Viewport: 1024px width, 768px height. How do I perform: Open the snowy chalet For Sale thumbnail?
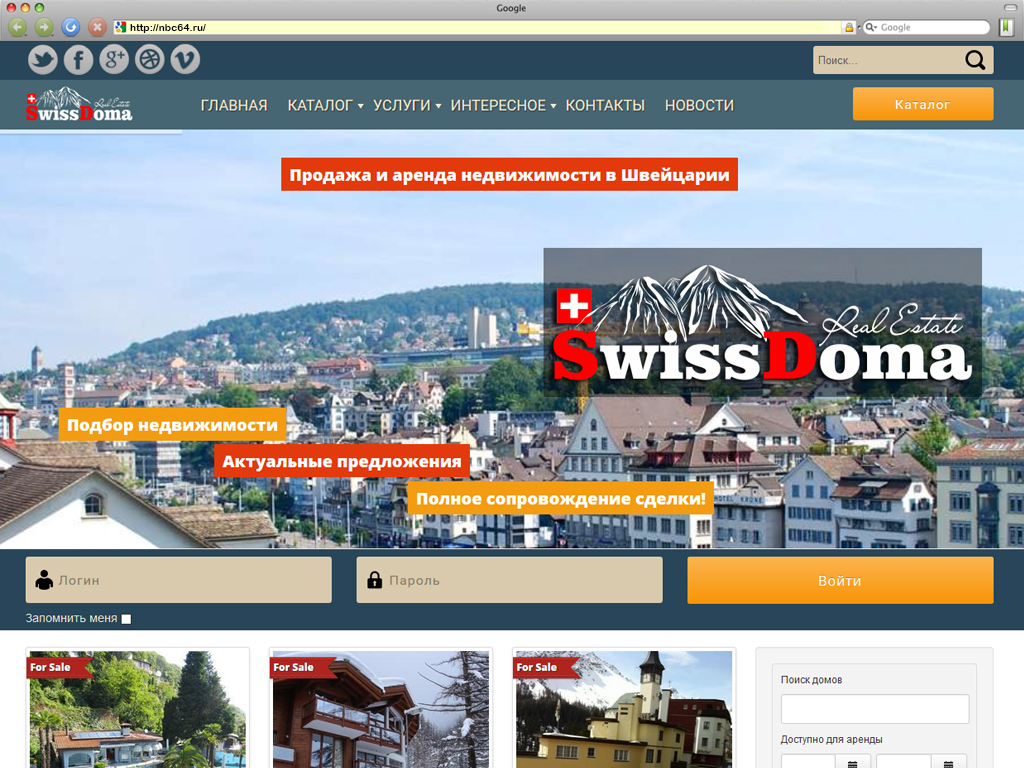381,709
